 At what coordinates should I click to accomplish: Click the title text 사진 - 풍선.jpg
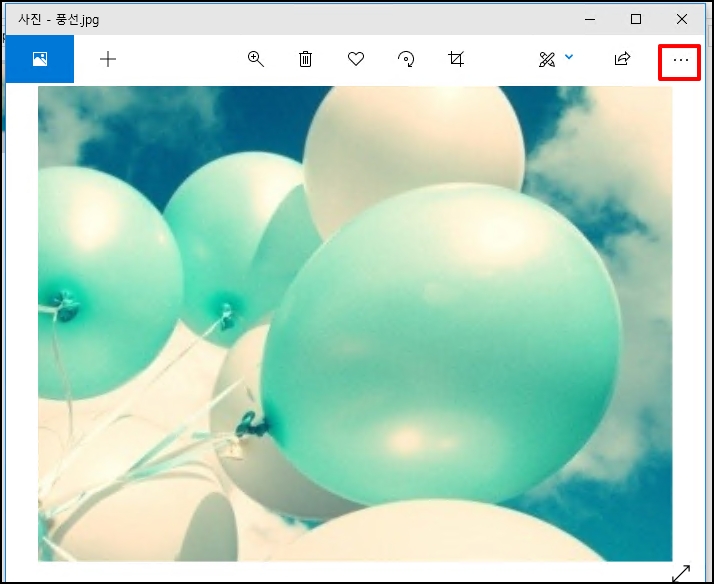[x=59, y=20]
